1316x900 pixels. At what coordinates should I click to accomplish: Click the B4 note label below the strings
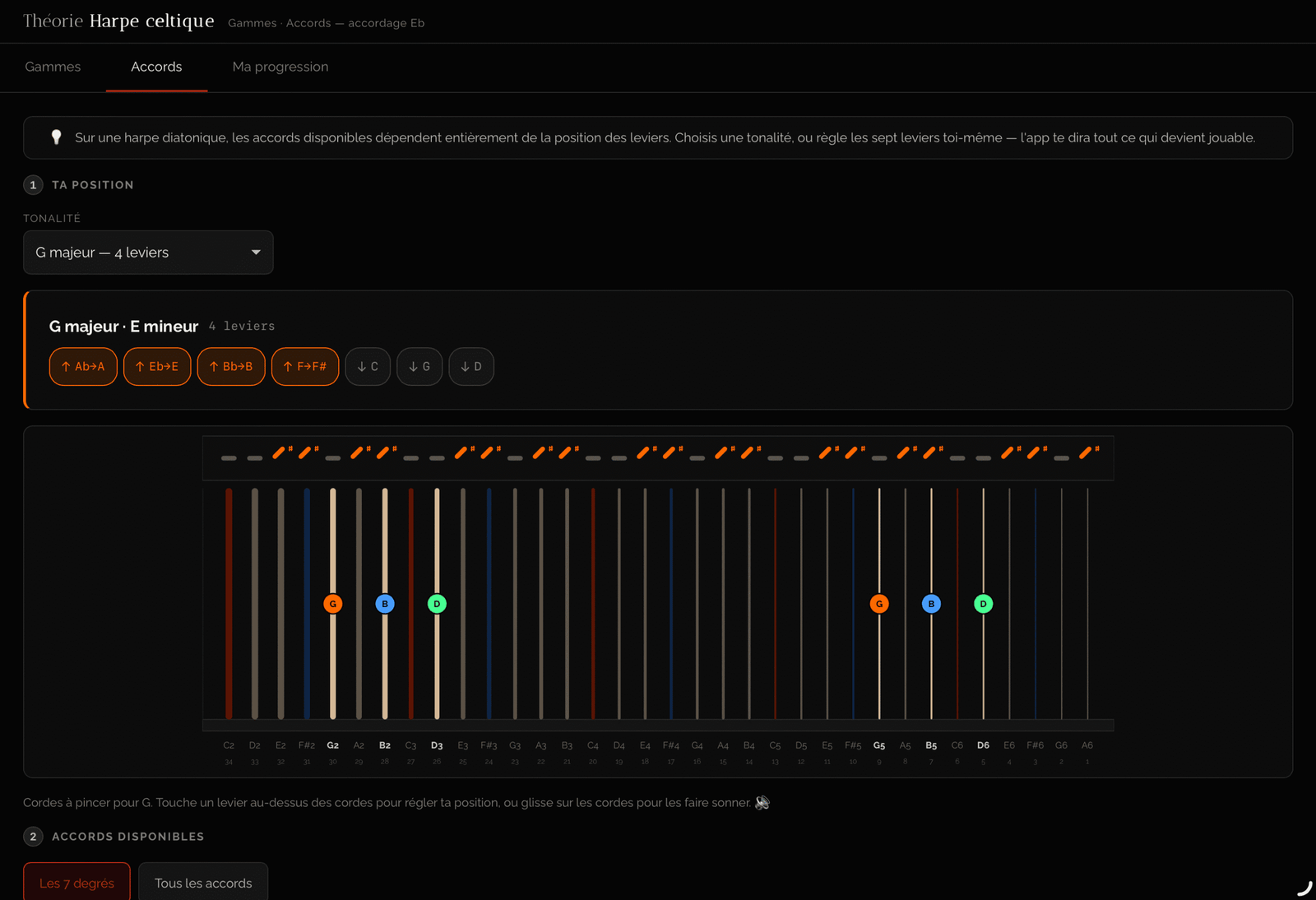749,745
